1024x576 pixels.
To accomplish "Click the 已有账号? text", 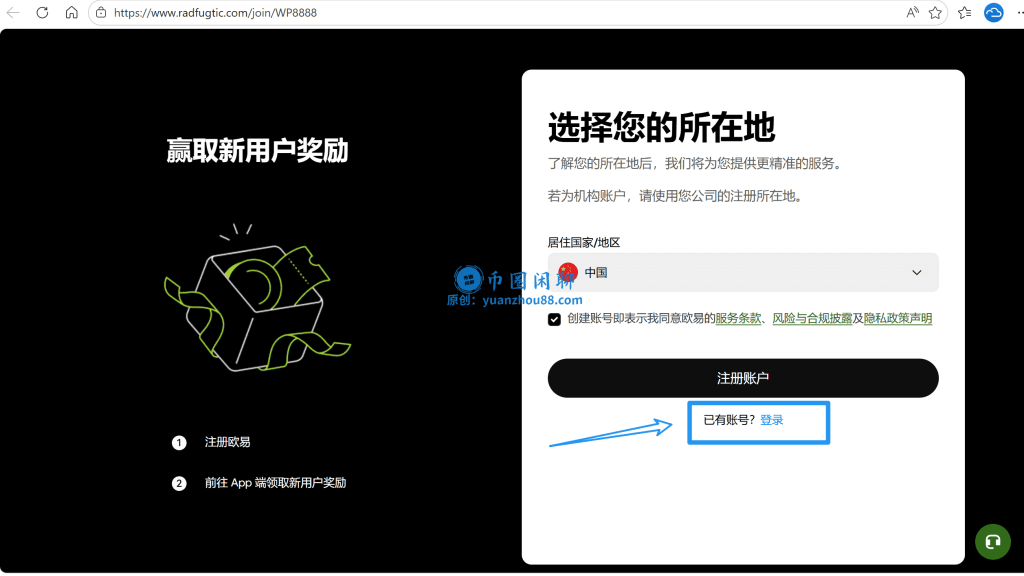I will click(729, 420).
